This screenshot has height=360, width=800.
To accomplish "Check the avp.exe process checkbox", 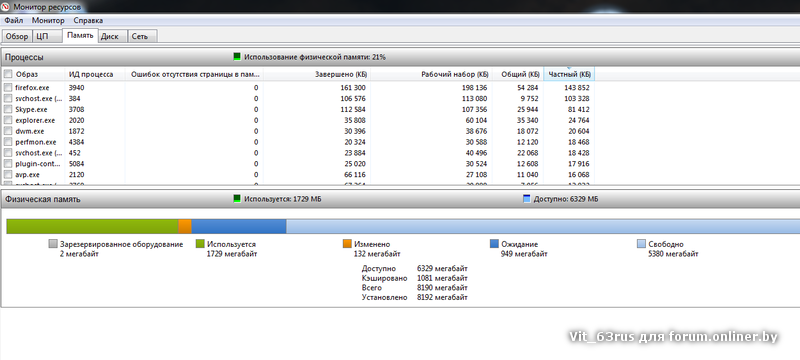I will (8, 174).
